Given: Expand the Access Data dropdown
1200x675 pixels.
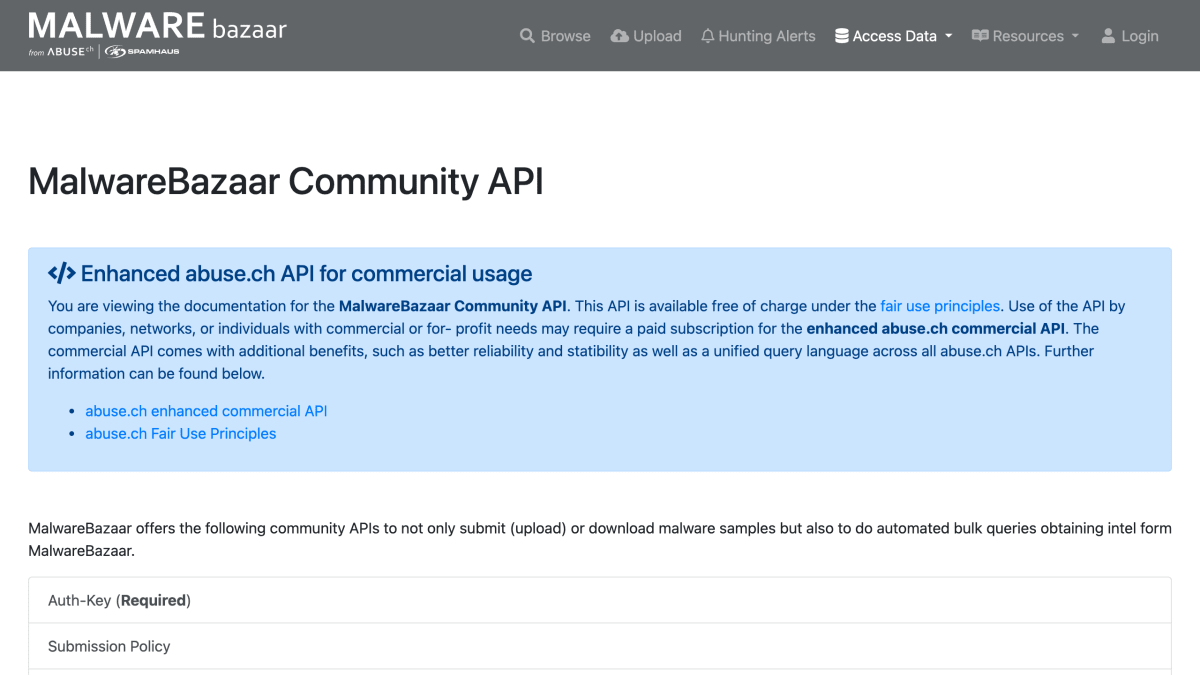Looking at the screenshot, I should [894, 36].
